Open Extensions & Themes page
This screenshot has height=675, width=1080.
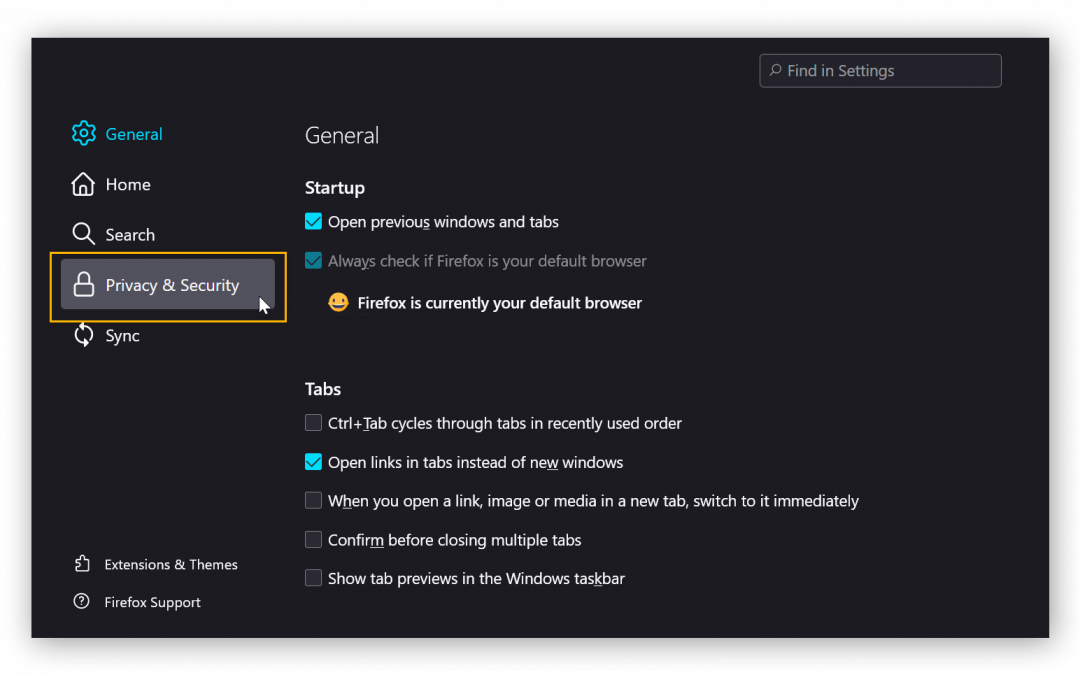pos(170,564)
